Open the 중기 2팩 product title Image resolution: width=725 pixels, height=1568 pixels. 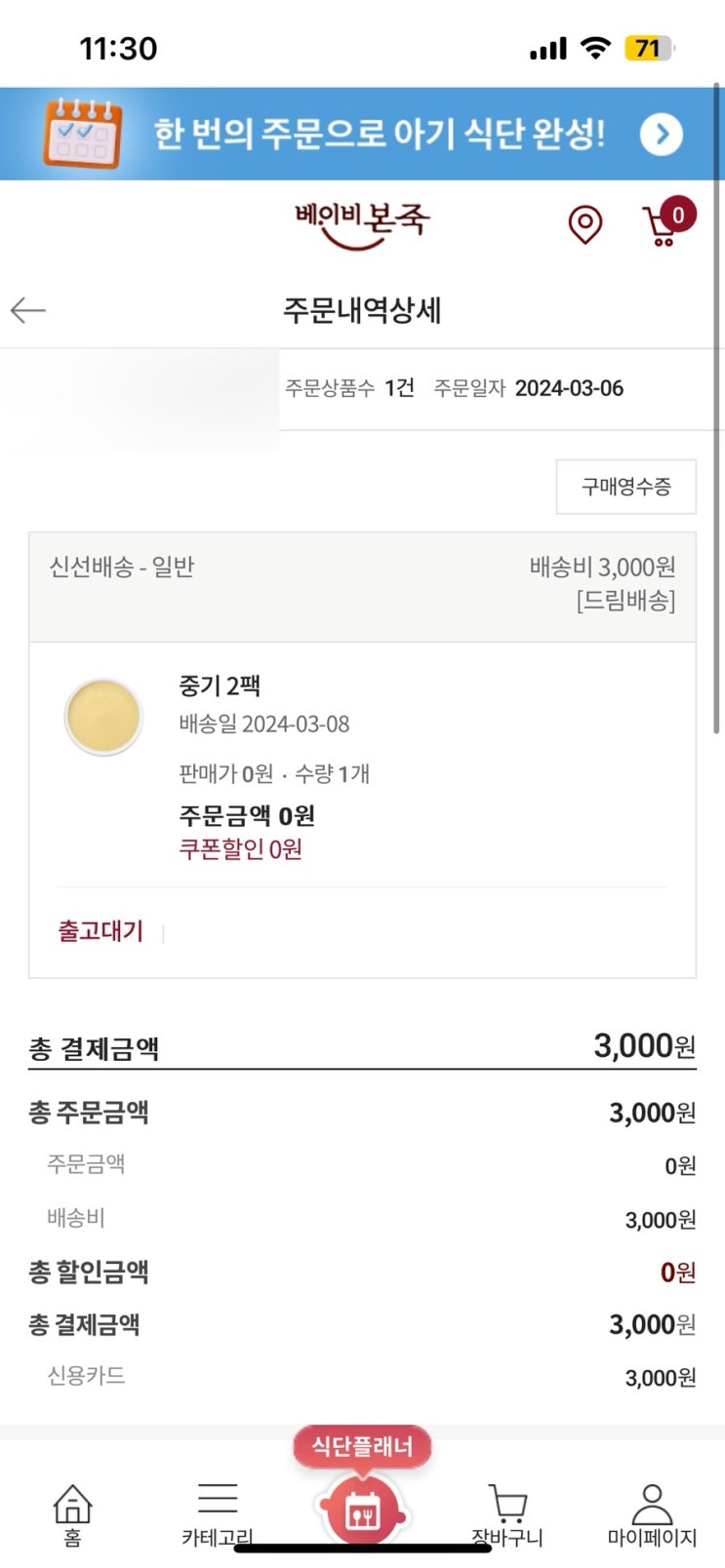[x=220, y=686]
